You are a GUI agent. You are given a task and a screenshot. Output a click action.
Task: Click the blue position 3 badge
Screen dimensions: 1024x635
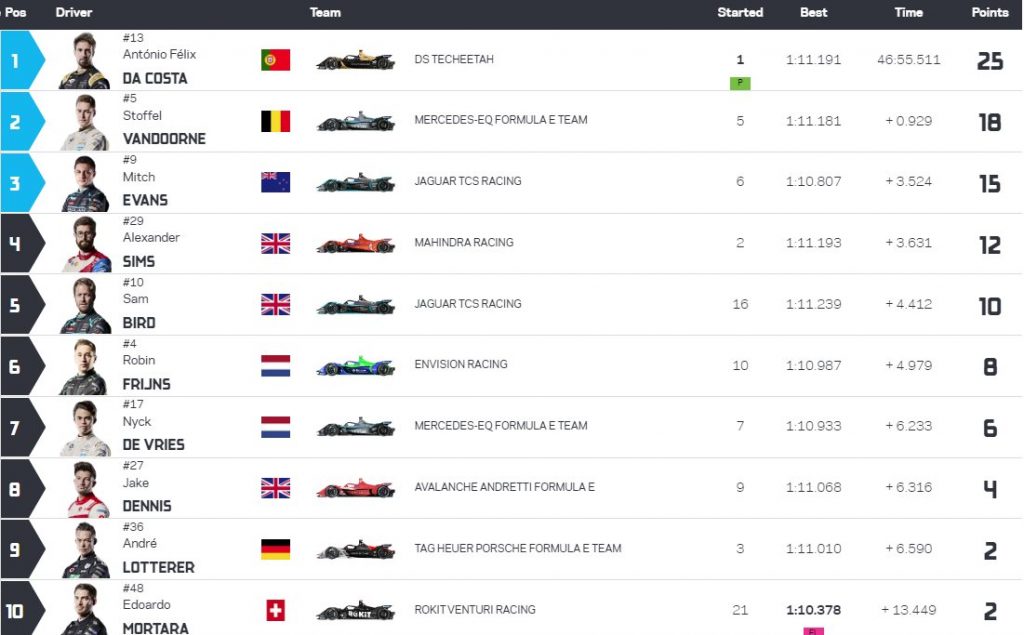pos(22,183)
